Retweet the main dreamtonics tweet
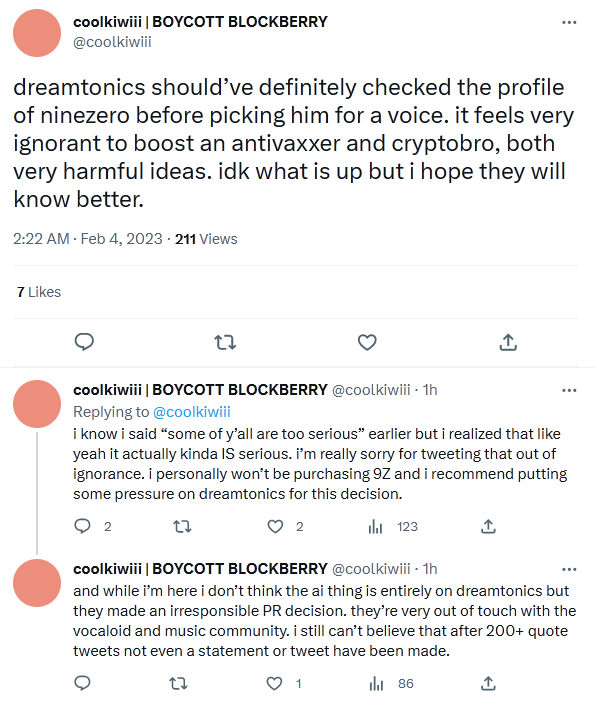 (x=225, y=342)
